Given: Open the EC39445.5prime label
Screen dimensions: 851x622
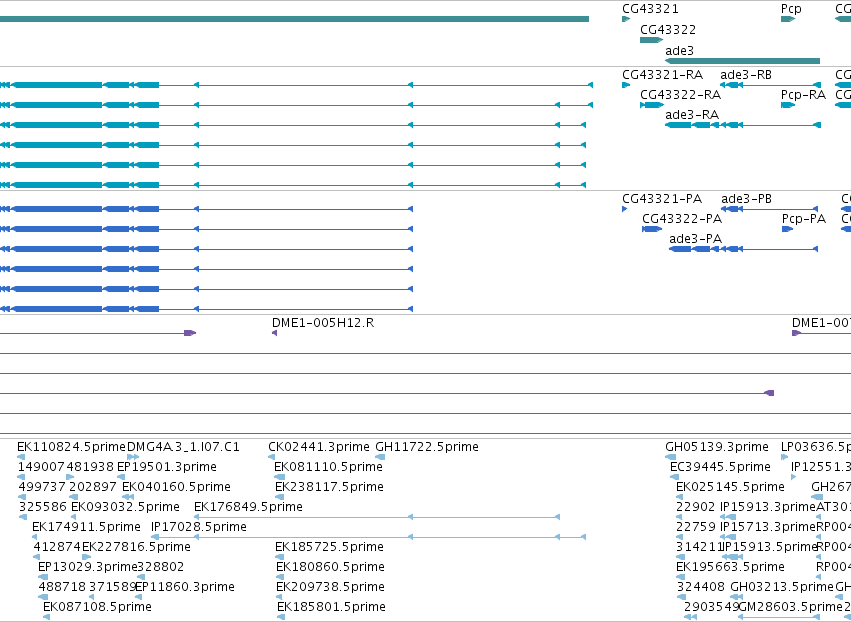Looking at the screenshot, I should pyautogui.click(x=720, y=467).
